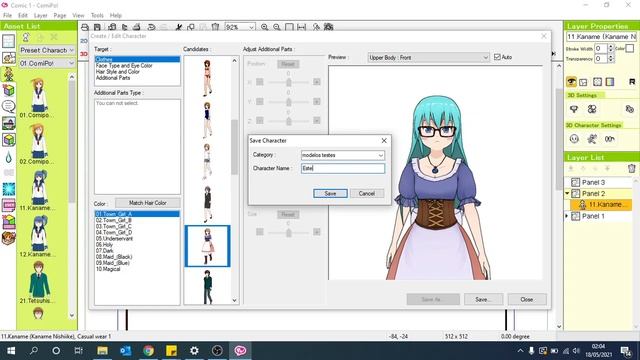Open the Layer menu
640x360 pixels.
40,16
